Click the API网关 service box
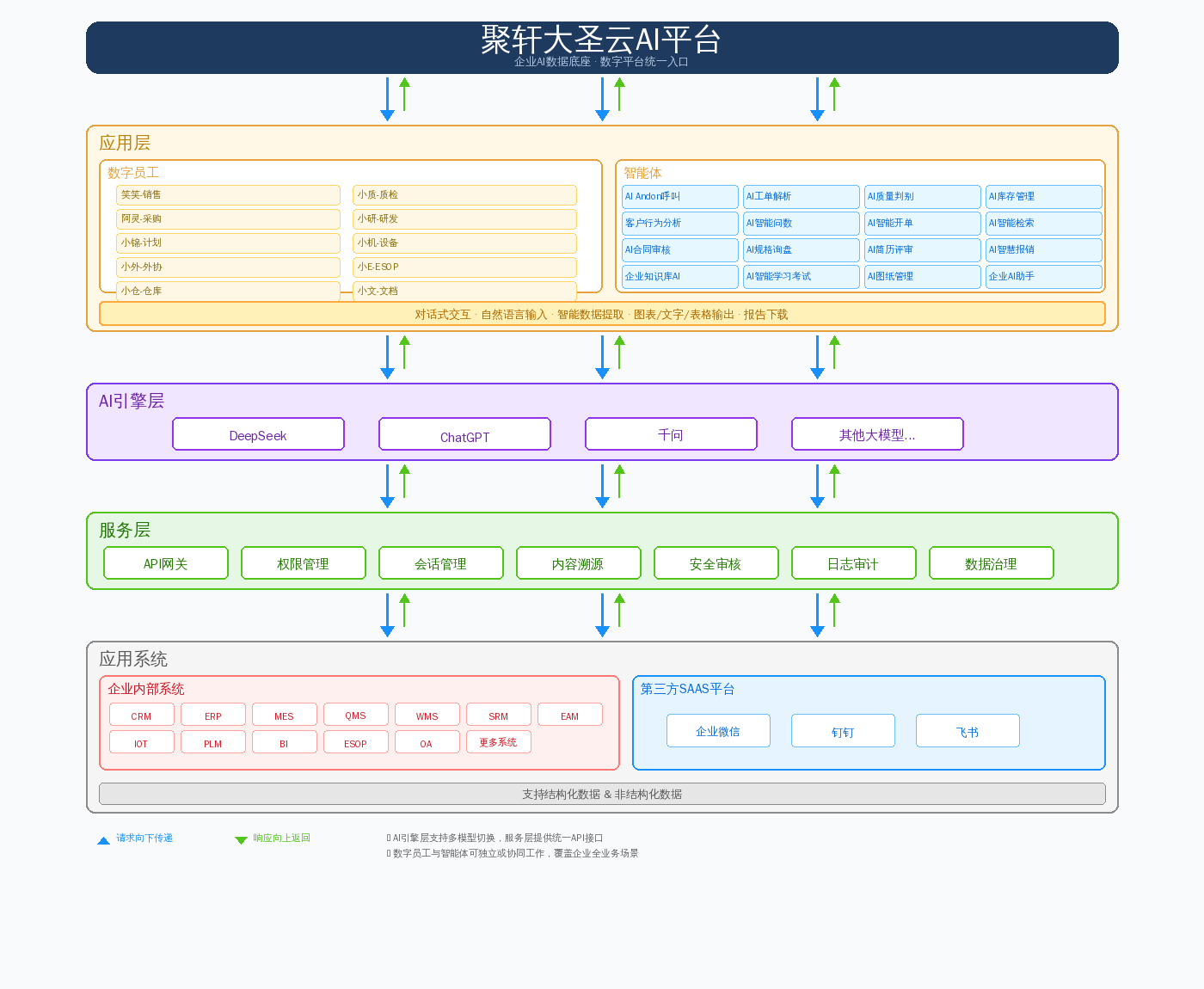This screenshot has width=1204, height=989. tap(166, 563)
